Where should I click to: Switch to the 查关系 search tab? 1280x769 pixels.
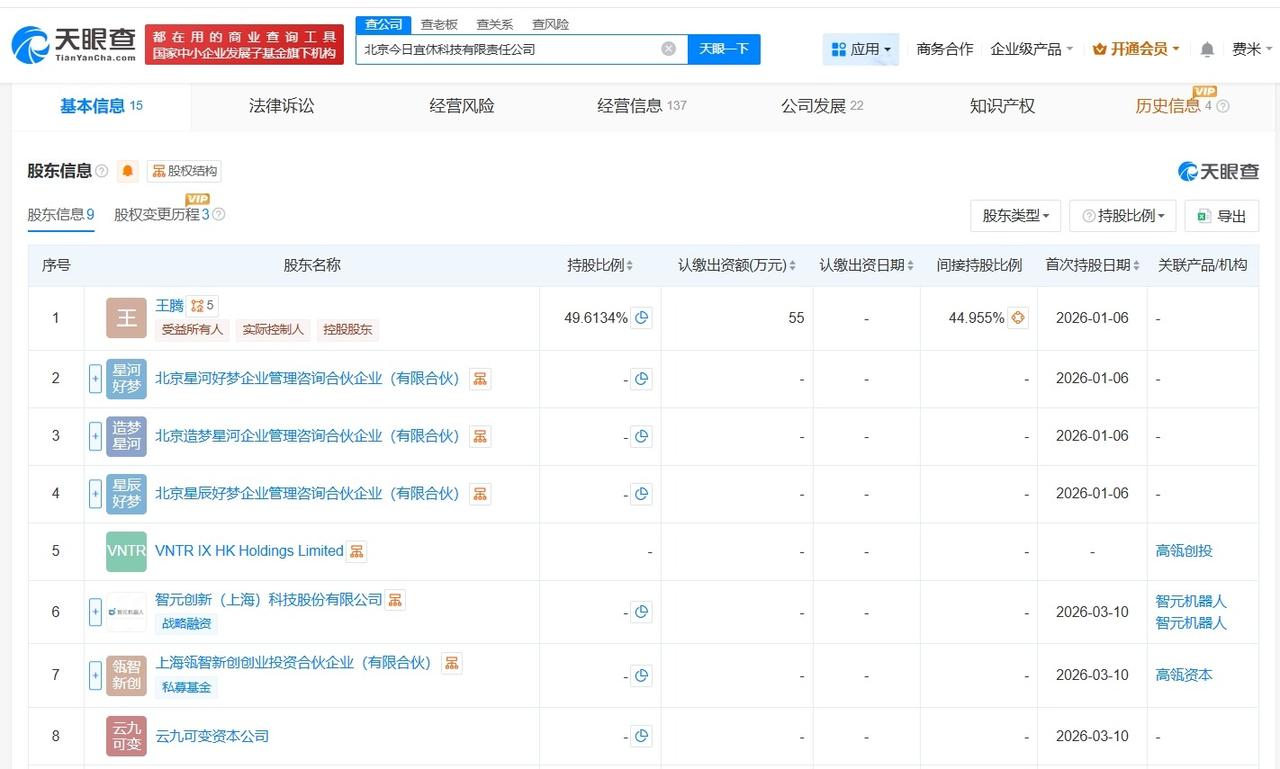(x=494, y=24)
